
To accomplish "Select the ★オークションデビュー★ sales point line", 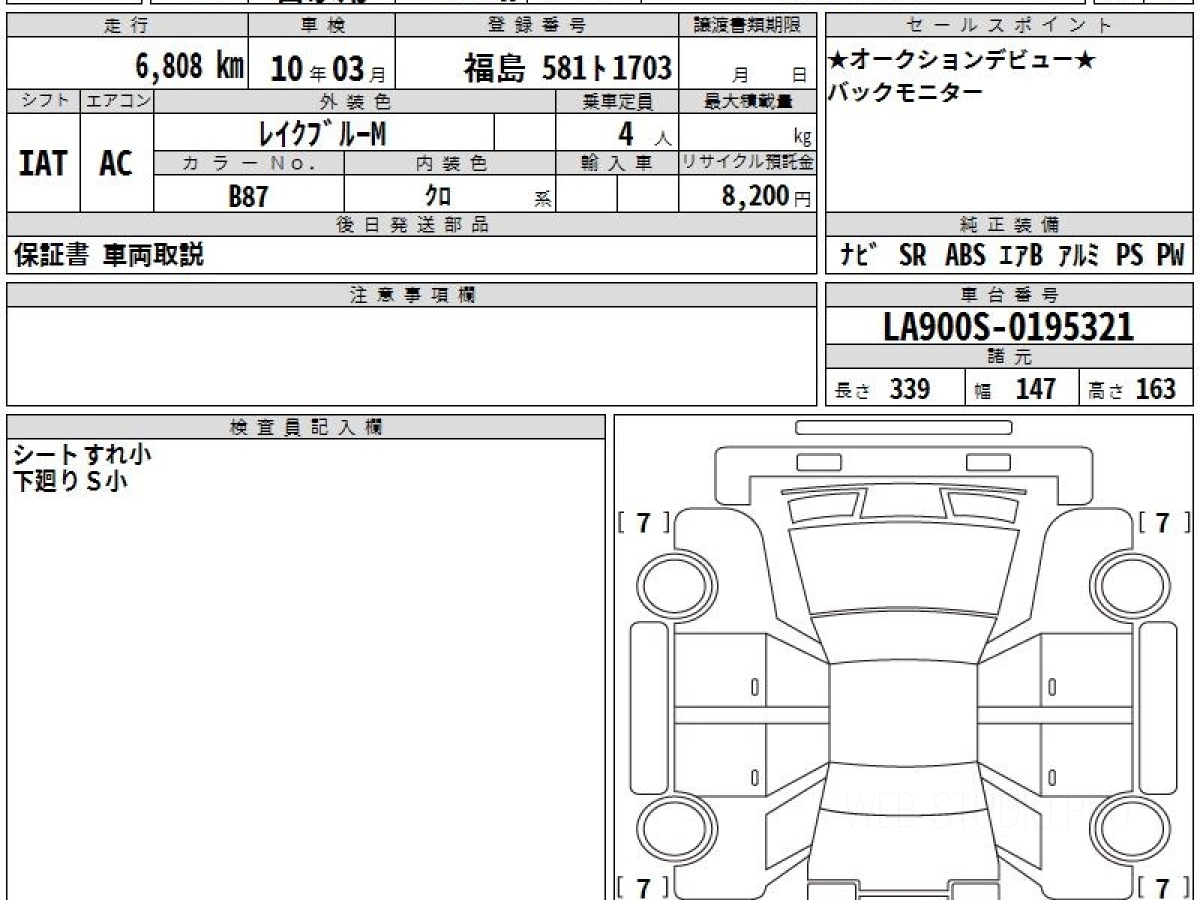I will 961,60.
